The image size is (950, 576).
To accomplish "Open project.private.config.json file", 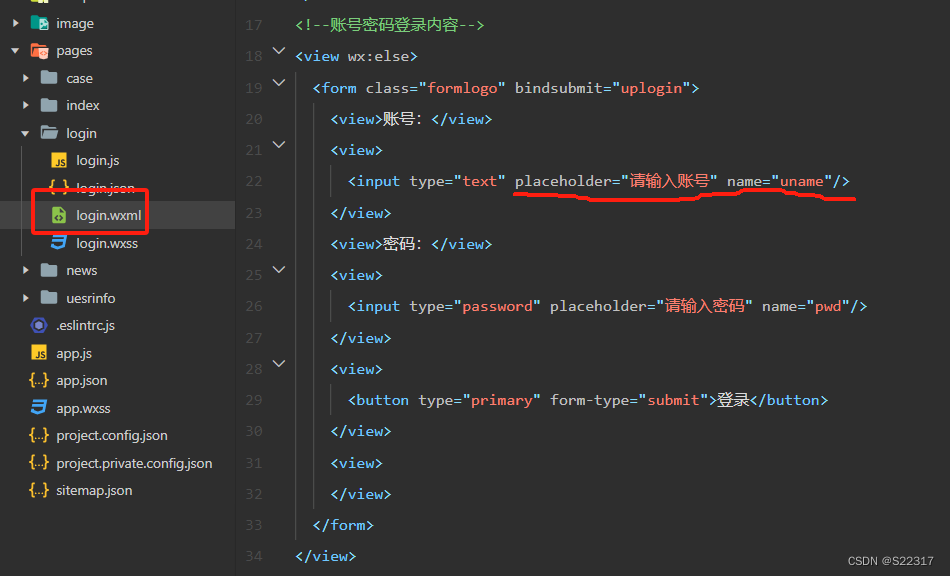I will coord(134,463).
